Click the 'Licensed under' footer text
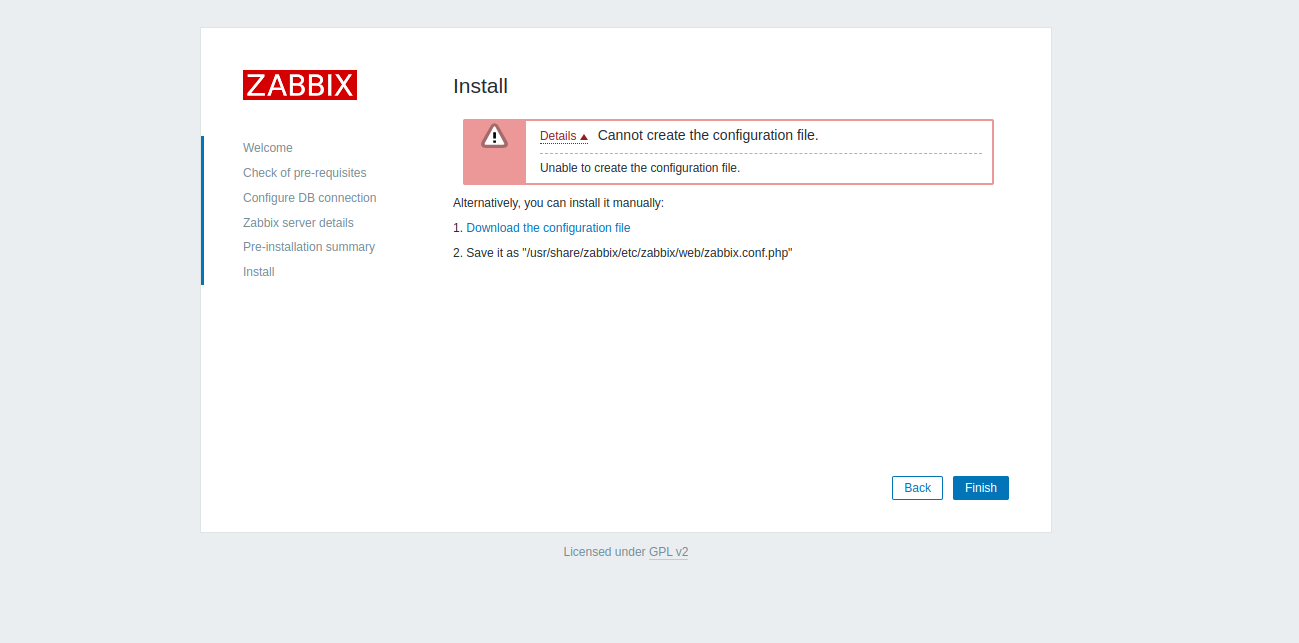The width and height of the screenshot is (1299, 643). point(604,552)
